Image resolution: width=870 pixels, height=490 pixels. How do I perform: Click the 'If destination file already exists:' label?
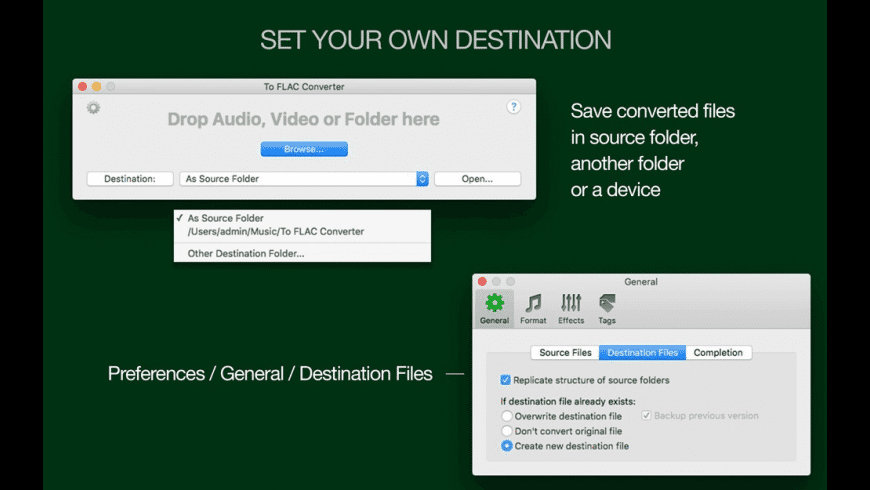pyautogui.click(x=568, y=401)
